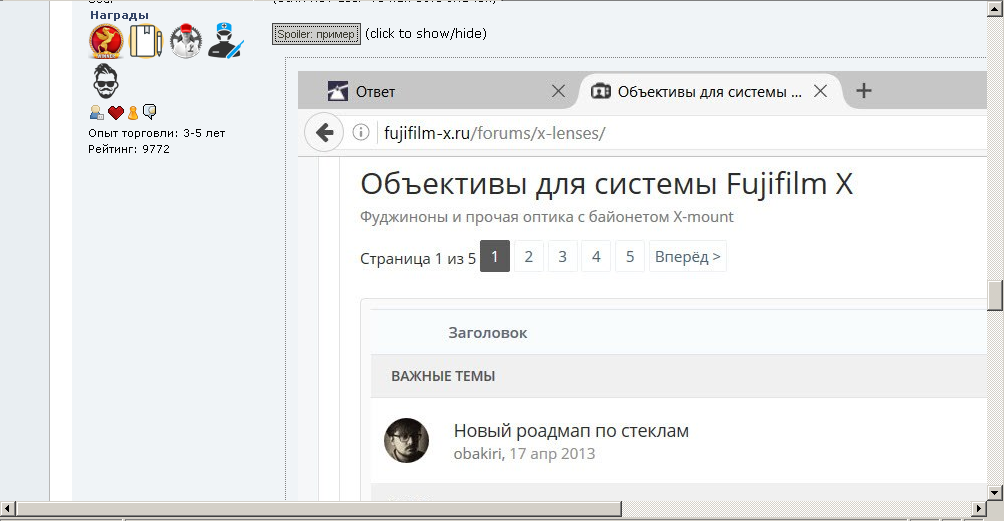1004x521 pixels.
Task: Click the Рейтинг: 9772 text
Action: pyautogui.click(x=129, y=149)
